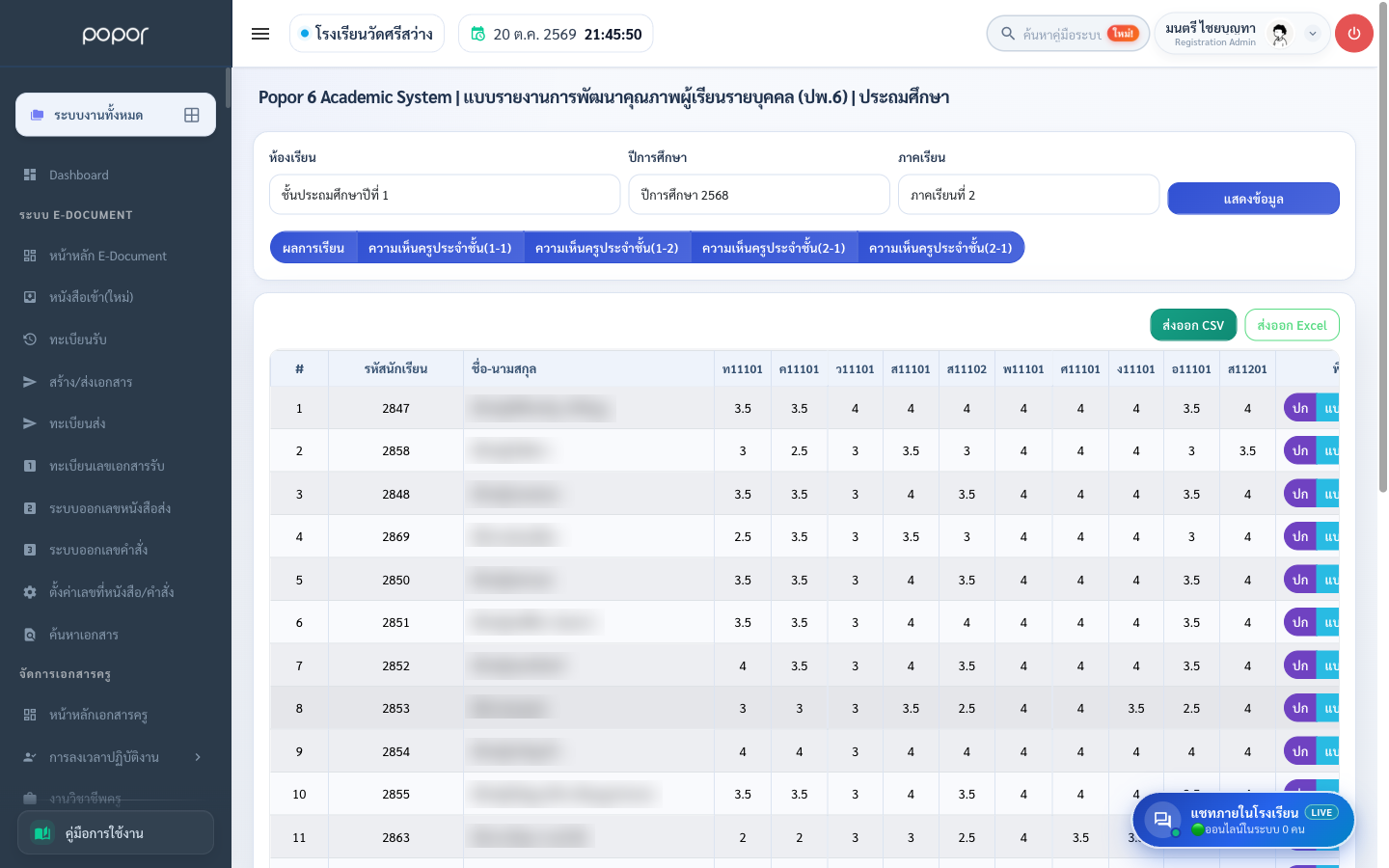Click the user avatar picture
The width and height of the screenshot is (1389, 868).
pyautogui.click(x=1280, y=34)
